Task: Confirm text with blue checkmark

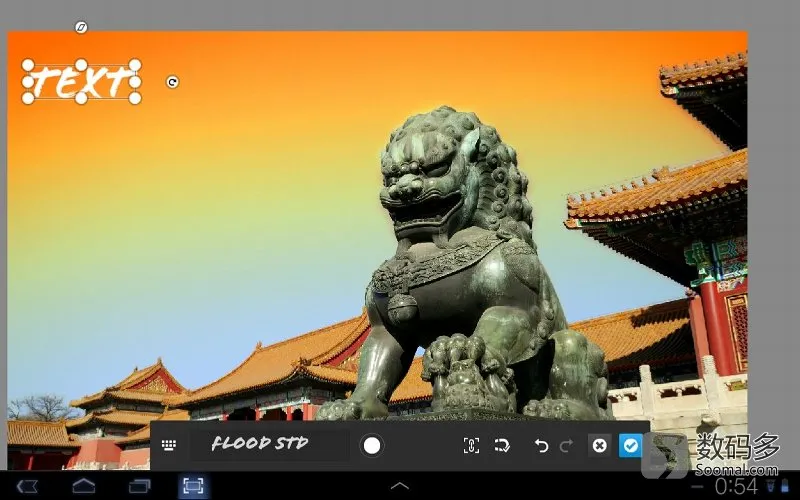Action: (631, 445)
